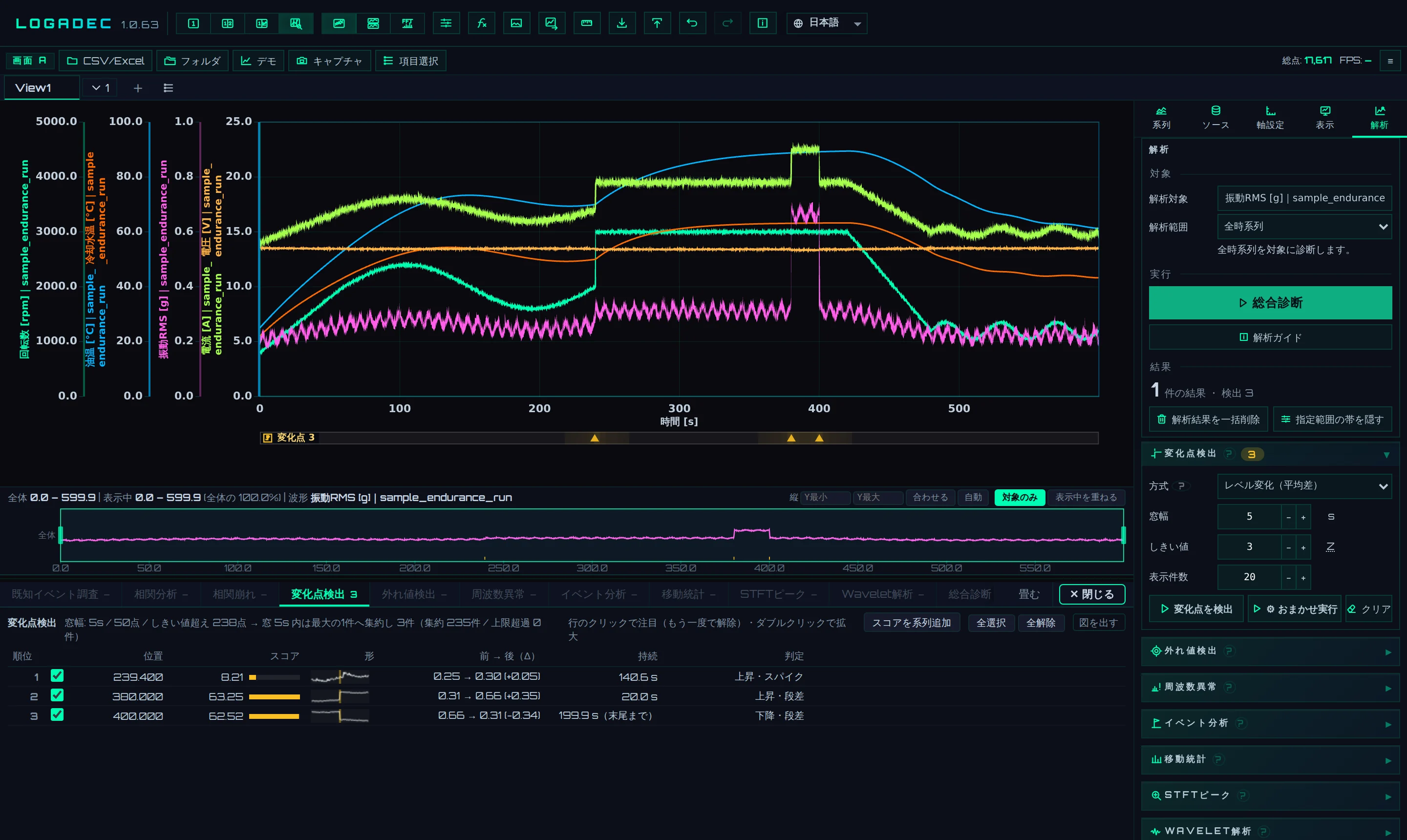Viewport: 1407px width, 840px height.
Task: Add a new view with plus icon
Action: (x=138, y=88)
